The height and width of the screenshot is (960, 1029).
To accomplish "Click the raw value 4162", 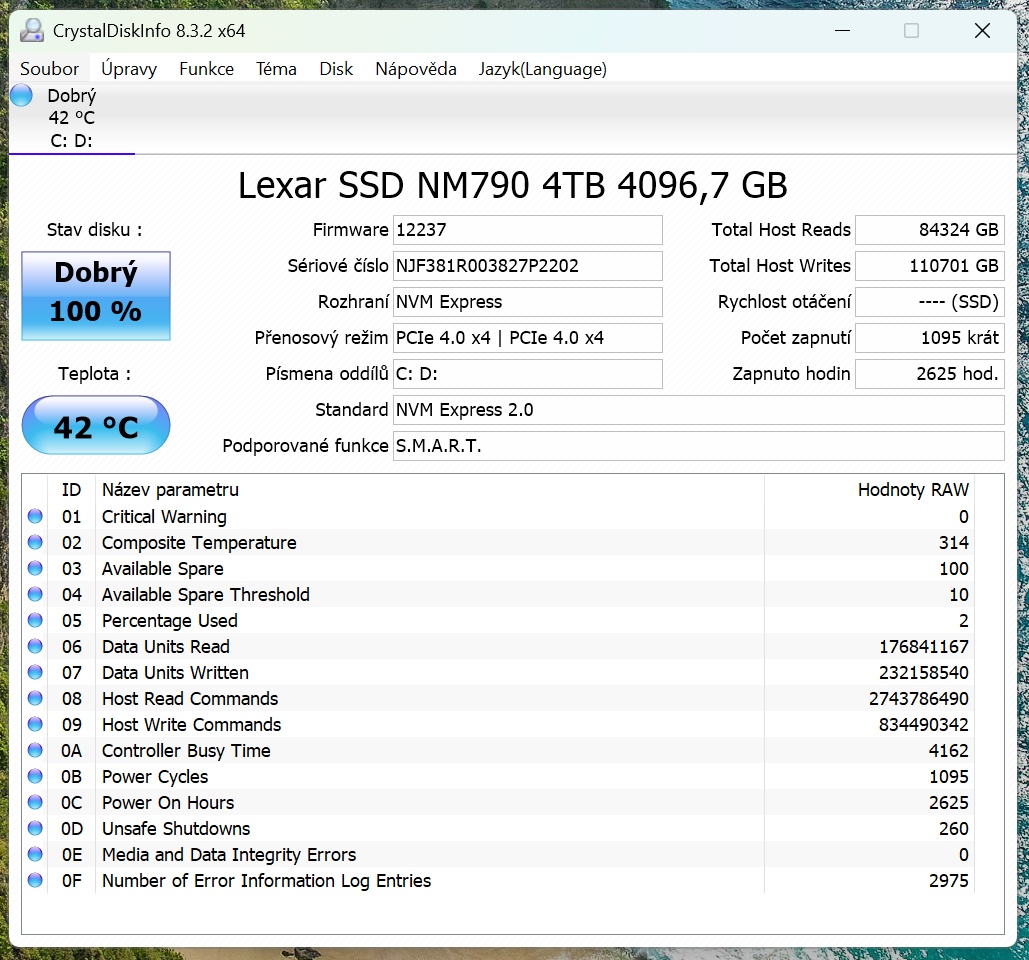I will point(948,751).
